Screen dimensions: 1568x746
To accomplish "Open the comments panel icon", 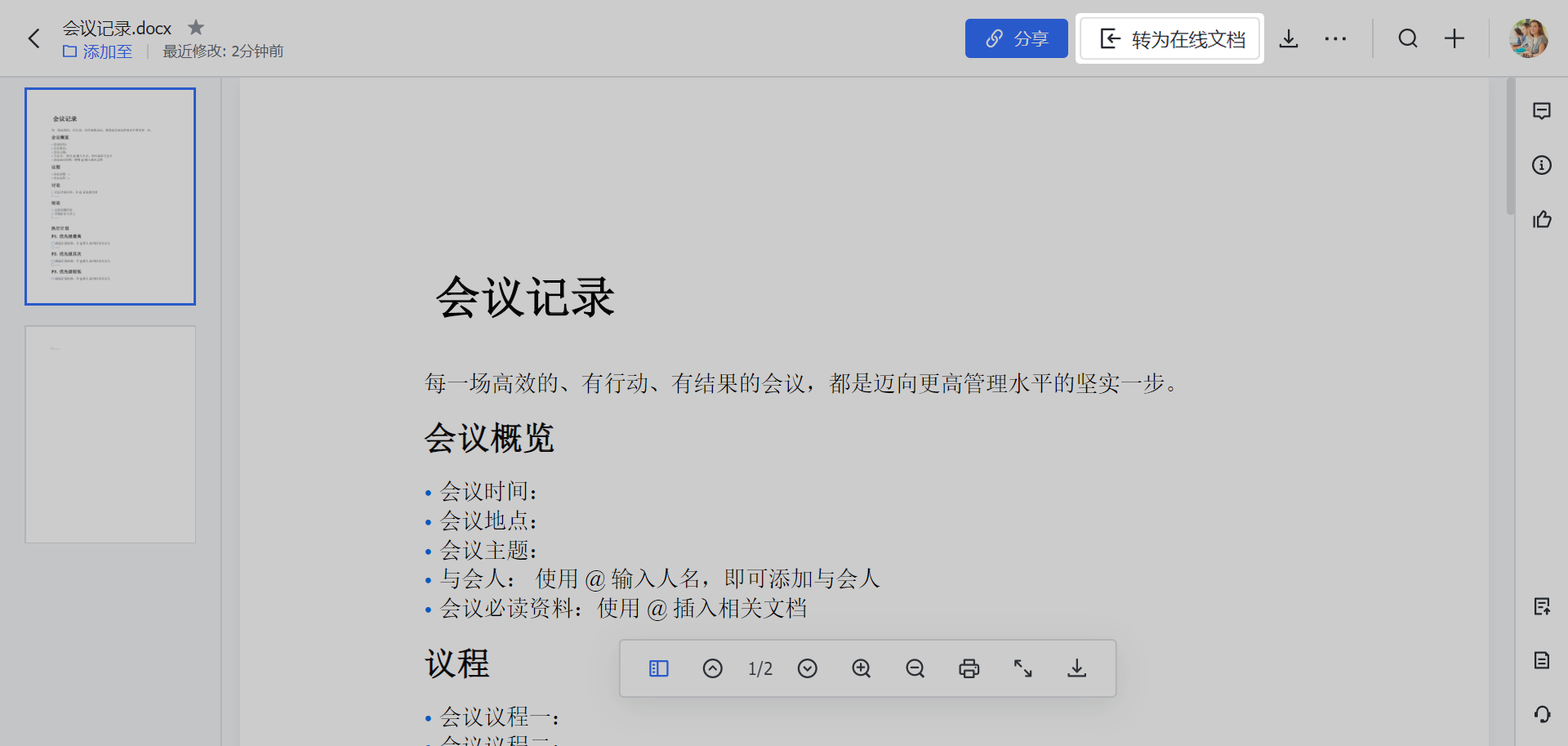I will tap(1541, 111).
